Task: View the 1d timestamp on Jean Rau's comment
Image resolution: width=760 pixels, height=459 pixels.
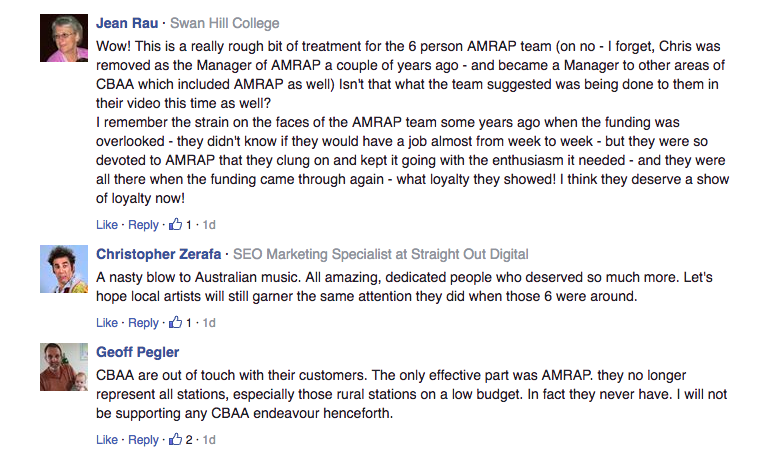Action: [209, 225]
